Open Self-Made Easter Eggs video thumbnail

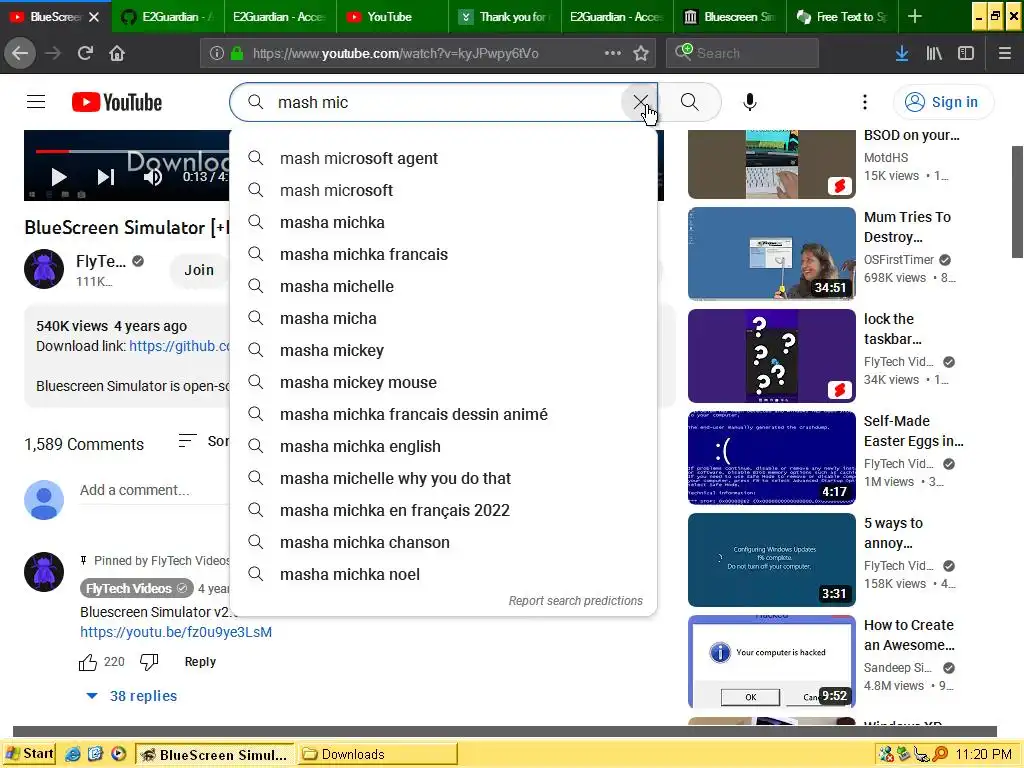(x=771, y=457)
